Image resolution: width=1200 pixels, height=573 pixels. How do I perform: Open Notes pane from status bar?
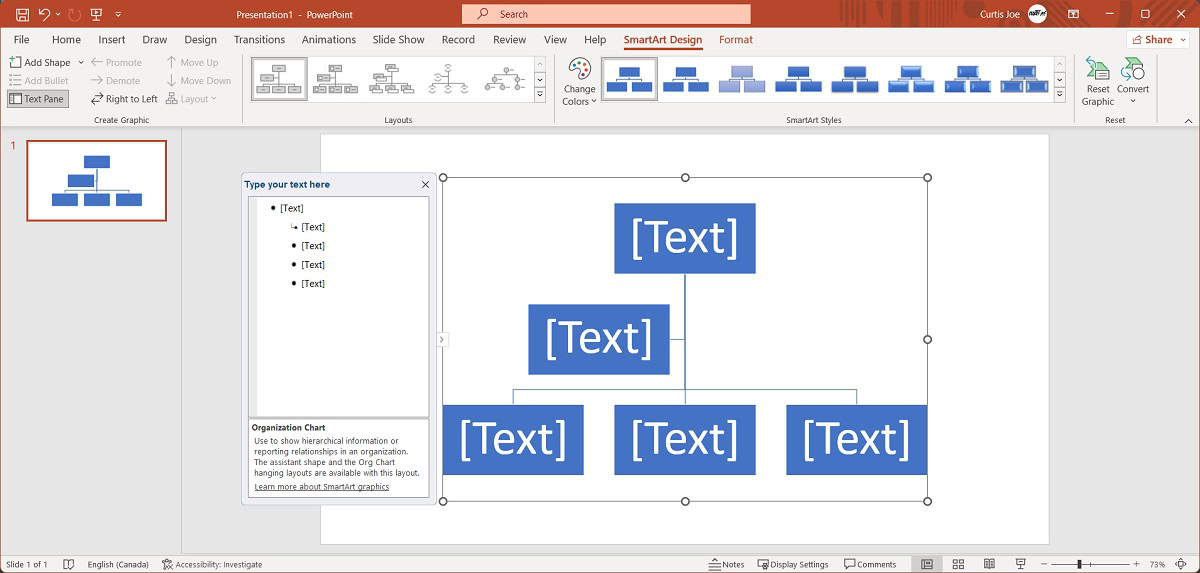pyautogui.click(x=727, y=564)
